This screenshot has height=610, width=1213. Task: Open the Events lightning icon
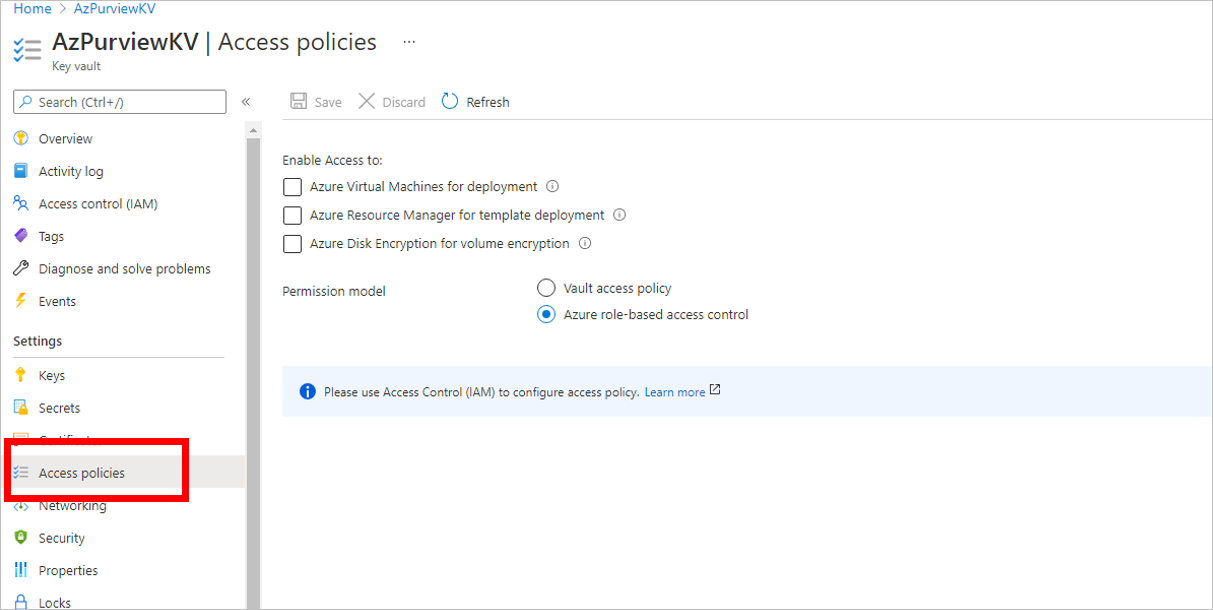[x=22, y=300]
